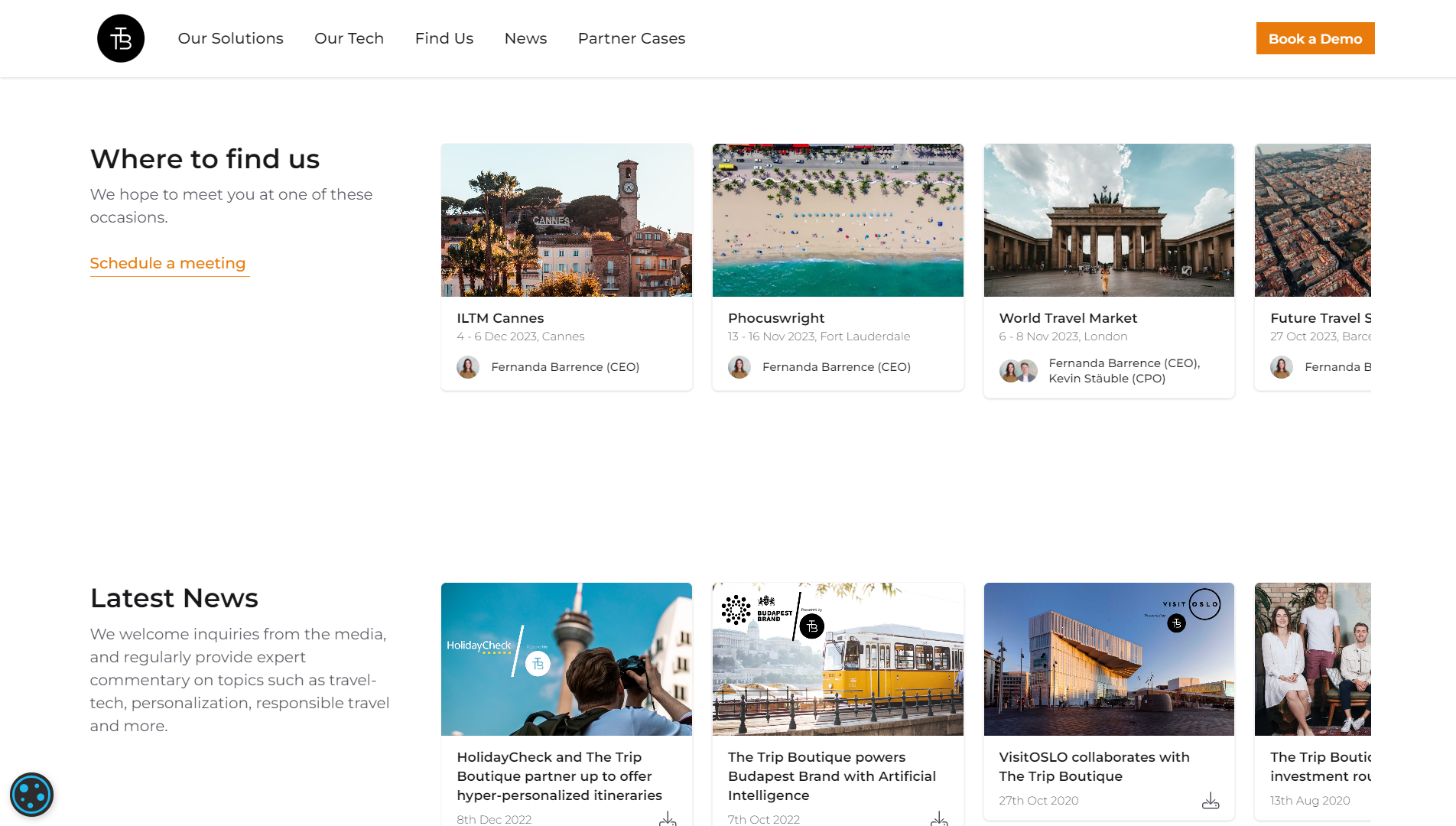Click Fernanda Barrence avatar on ILTM Cannes card
This screenshot has width=1456, height=826.
(468, 367)
